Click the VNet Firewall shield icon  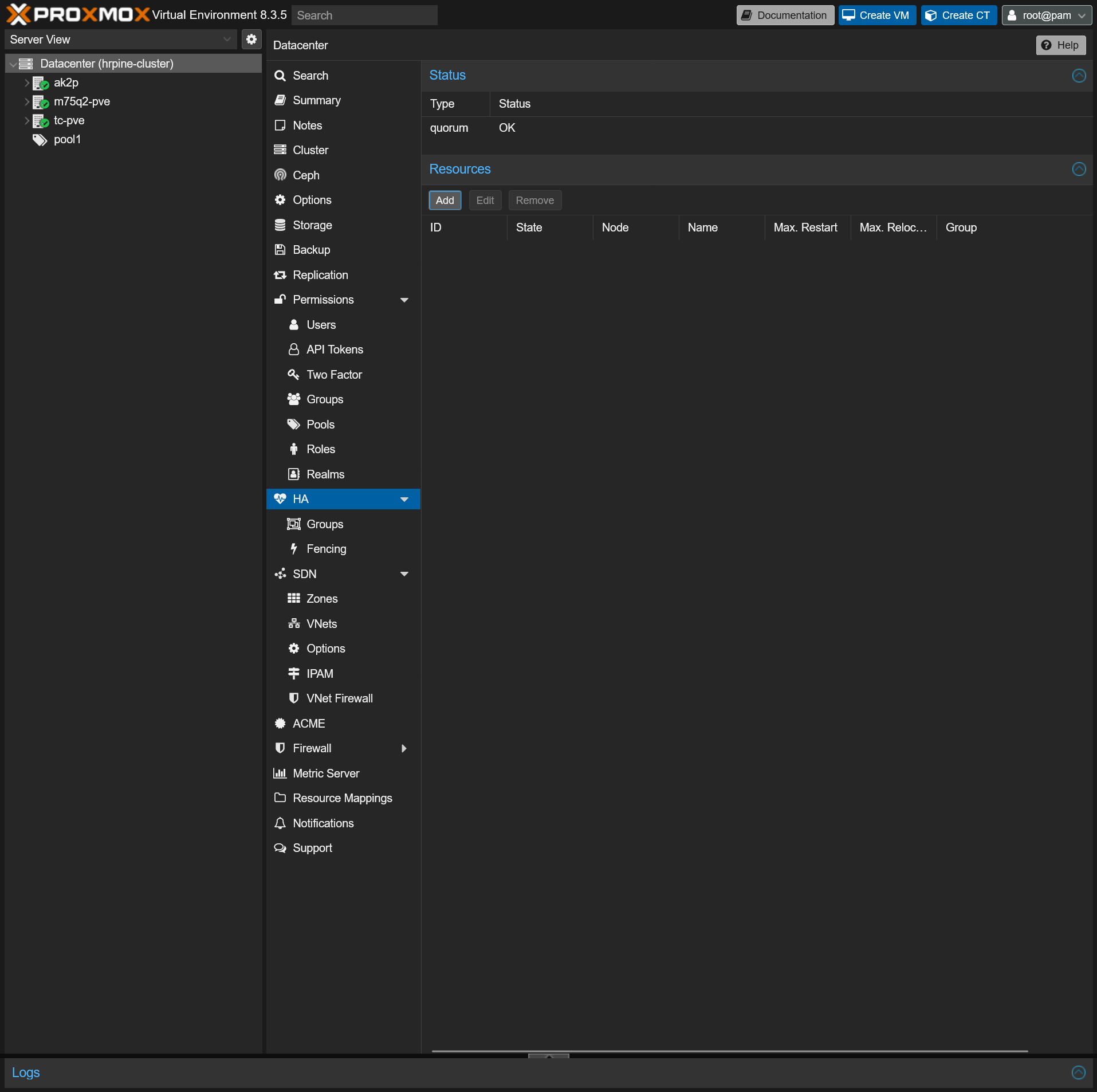point(294,698)
